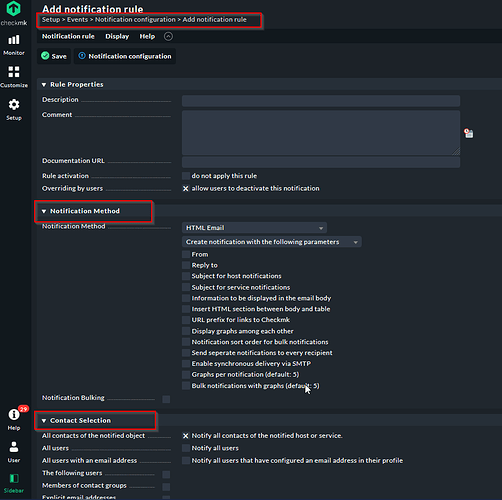
Task: Check the 'Reply to' parameter box
Action: tap(186, 265)
